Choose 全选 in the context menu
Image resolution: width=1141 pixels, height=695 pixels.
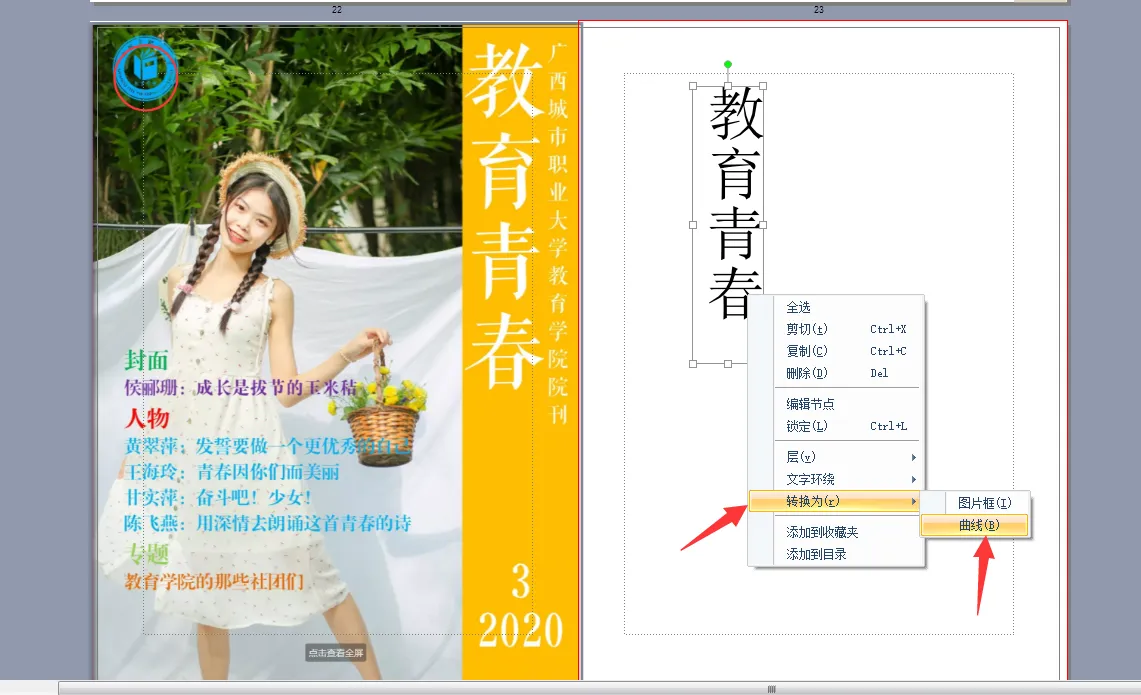(836, 307)
